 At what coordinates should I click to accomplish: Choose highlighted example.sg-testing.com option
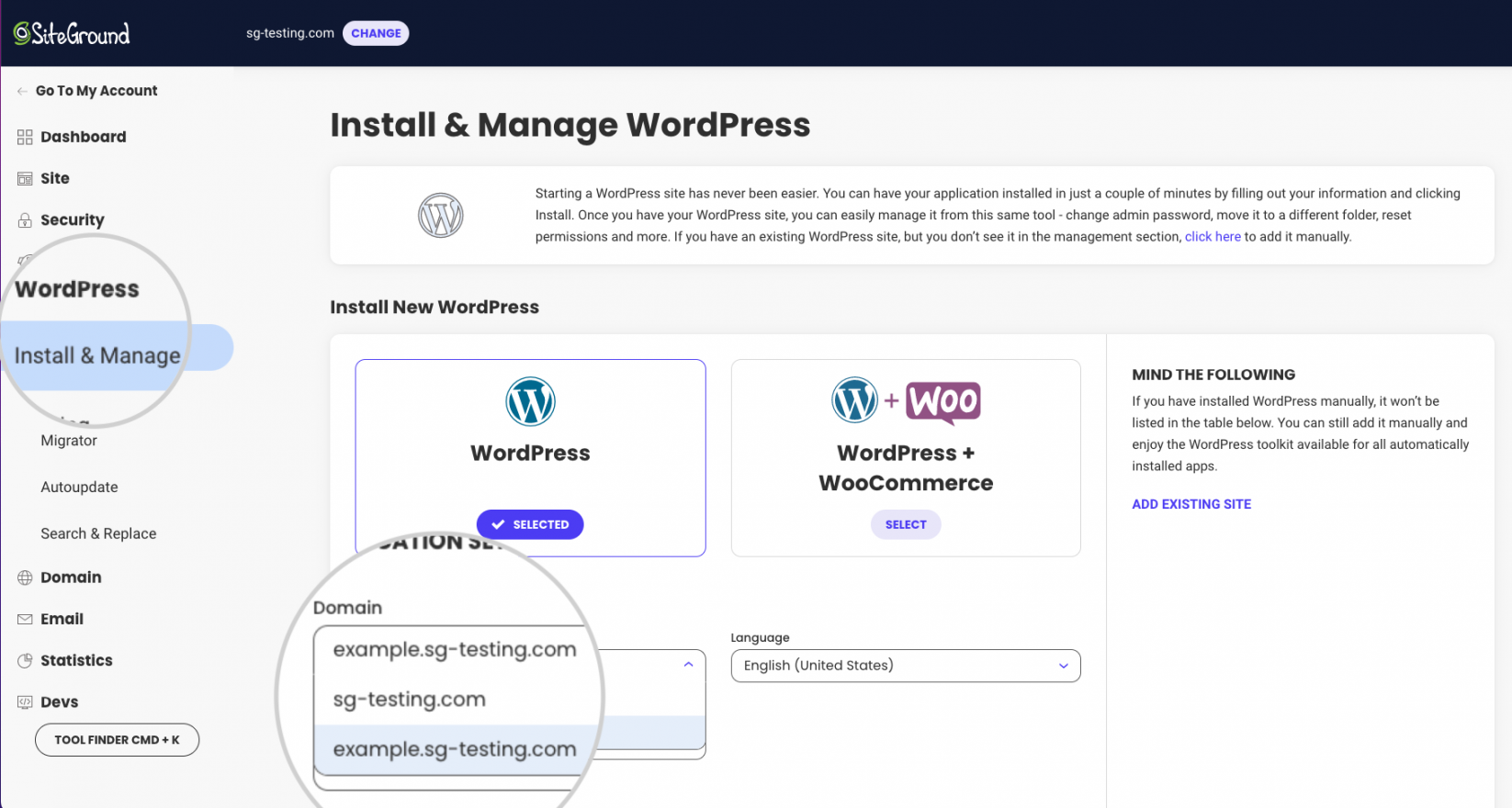455,749
